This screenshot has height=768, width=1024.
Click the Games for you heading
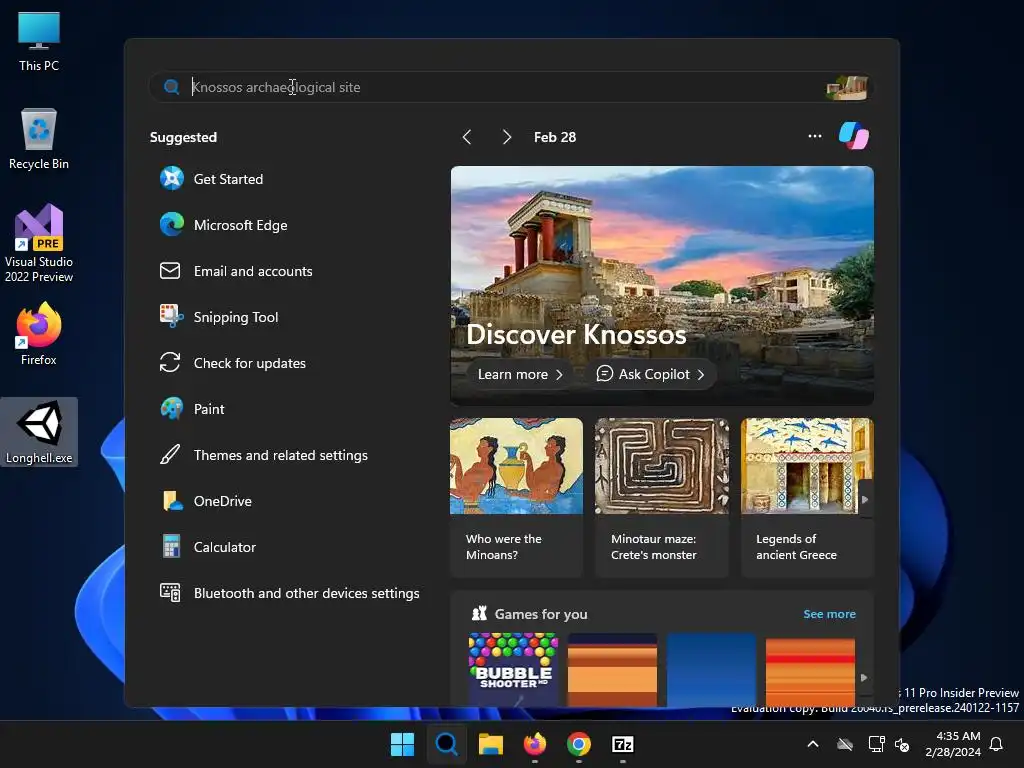541,614
